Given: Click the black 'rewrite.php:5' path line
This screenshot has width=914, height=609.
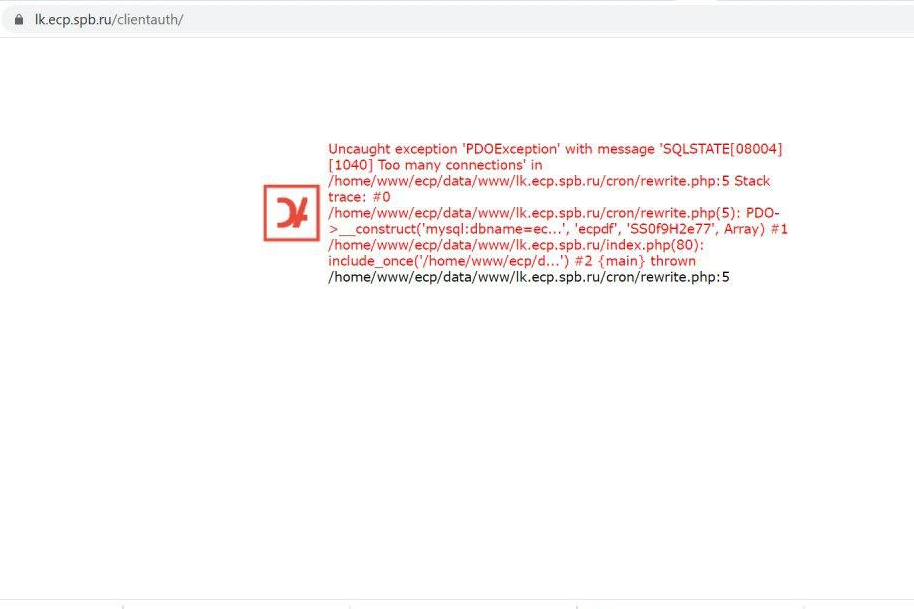Looking at the screenshot, I should (x=529, y=277).
